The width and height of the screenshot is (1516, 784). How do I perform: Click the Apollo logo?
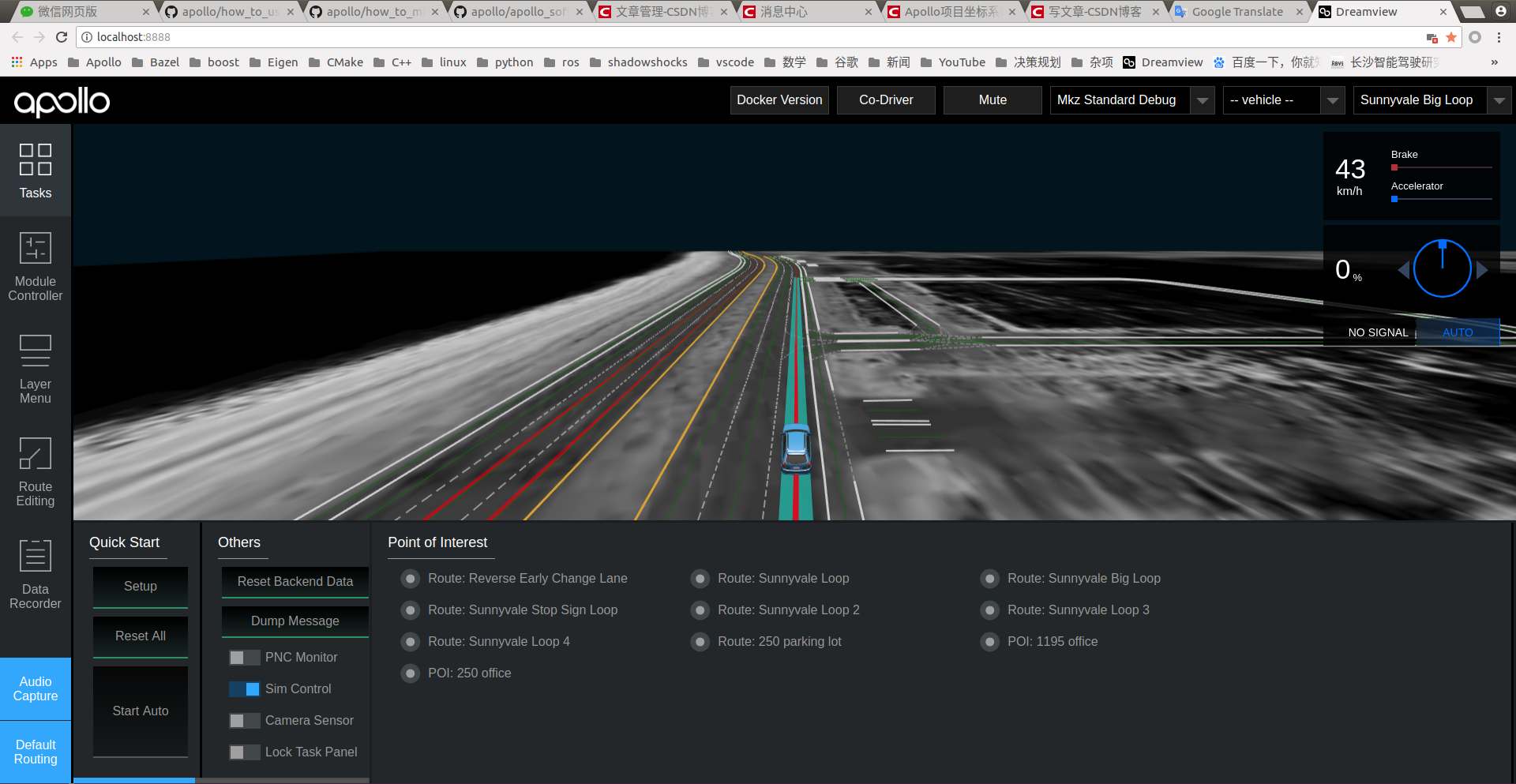pyautogui.click(x=61, y=101)
